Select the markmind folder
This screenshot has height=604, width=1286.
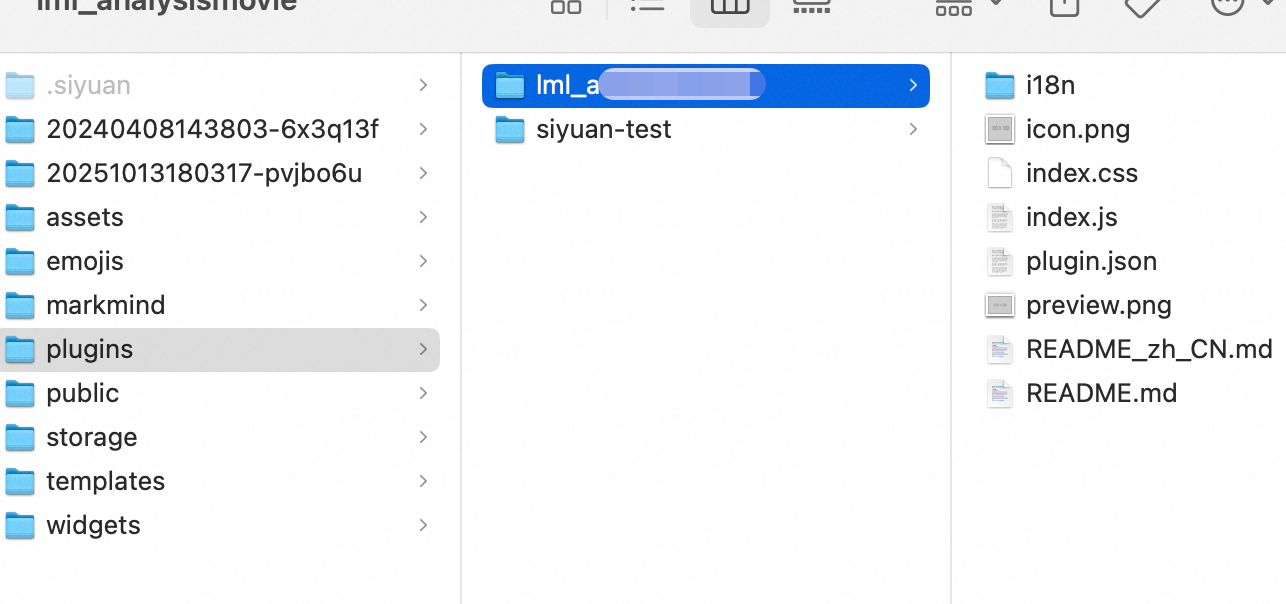pos(105,305)
